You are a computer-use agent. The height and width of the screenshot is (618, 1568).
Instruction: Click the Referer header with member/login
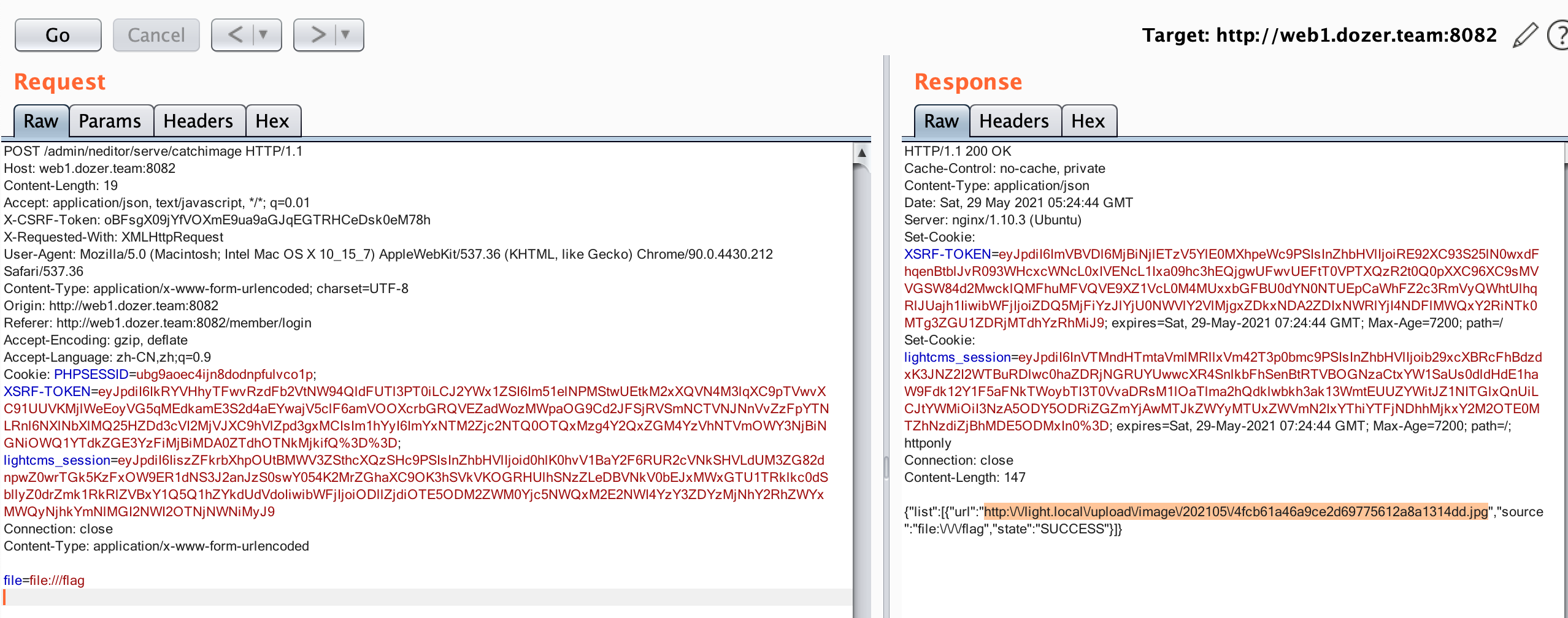click(x=158, y=323)
